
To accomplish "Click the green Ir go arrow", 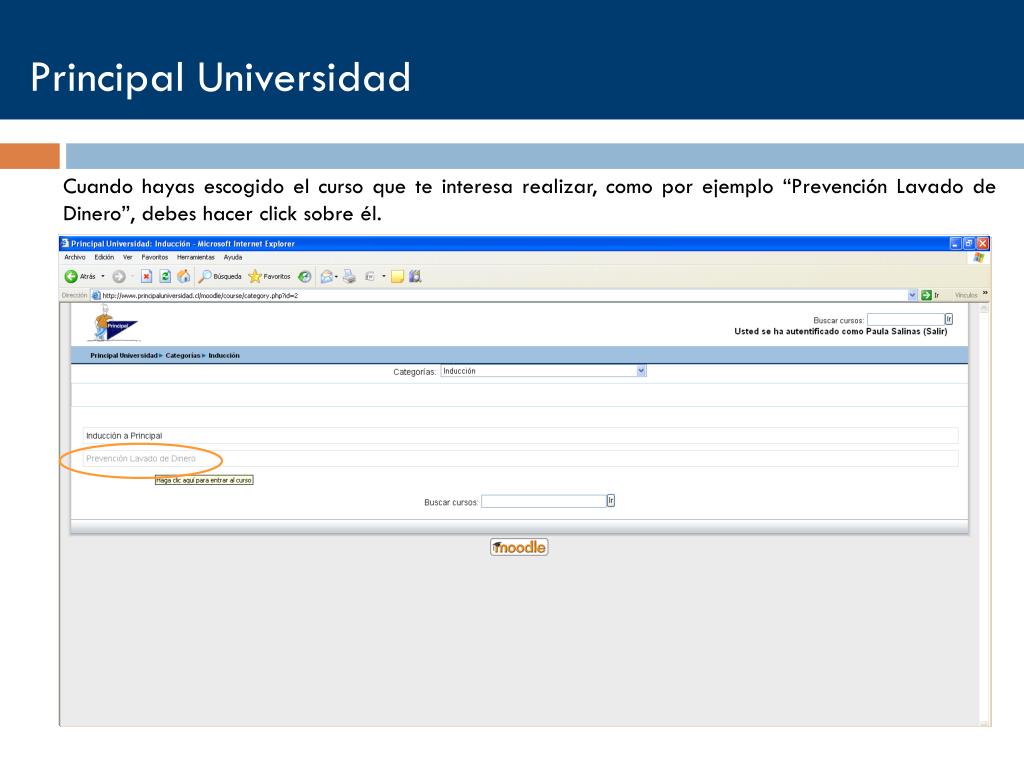I will tap(926, 295).
